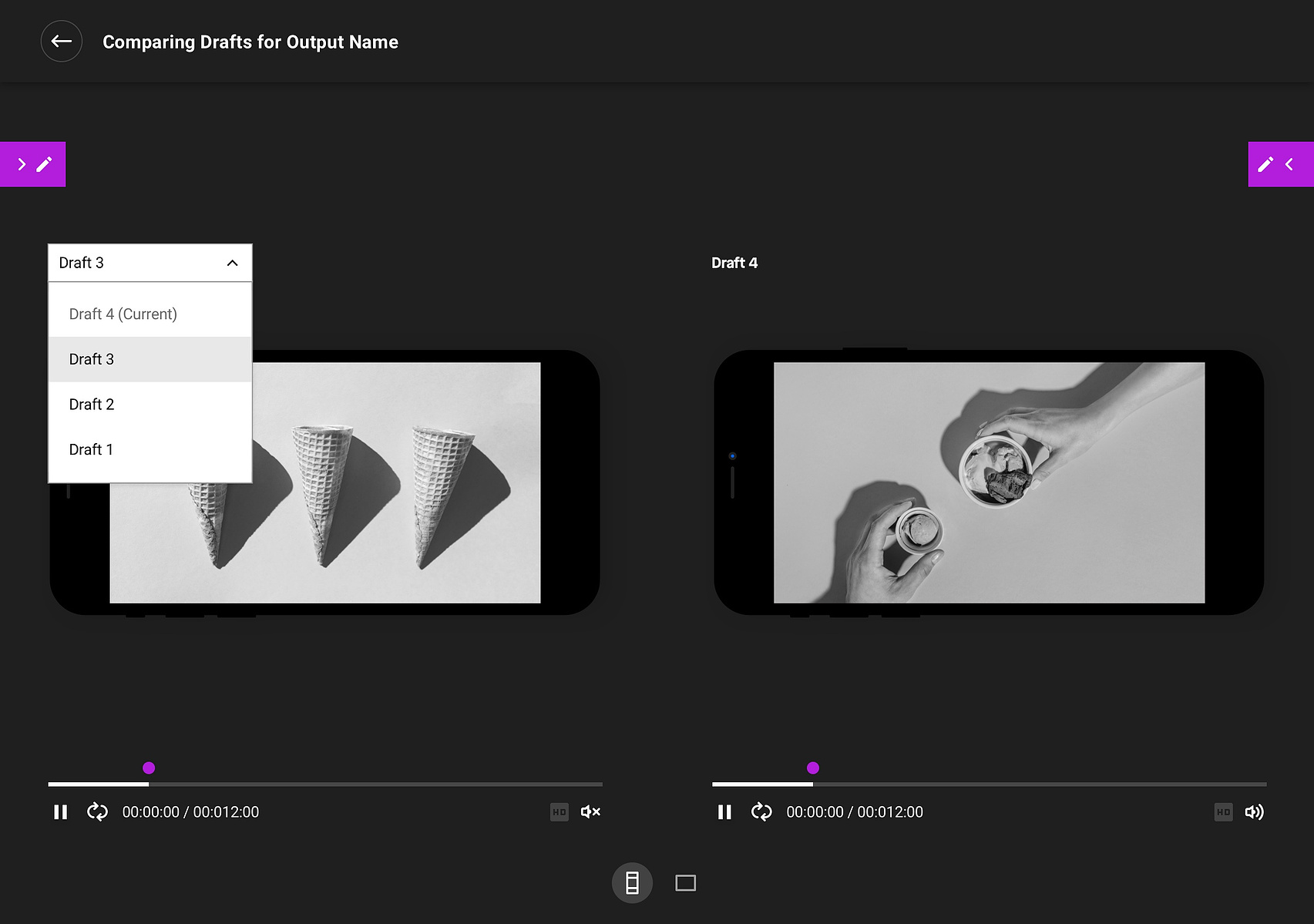Click the Comparing Drafts for Output Name title

pos(250,42)
